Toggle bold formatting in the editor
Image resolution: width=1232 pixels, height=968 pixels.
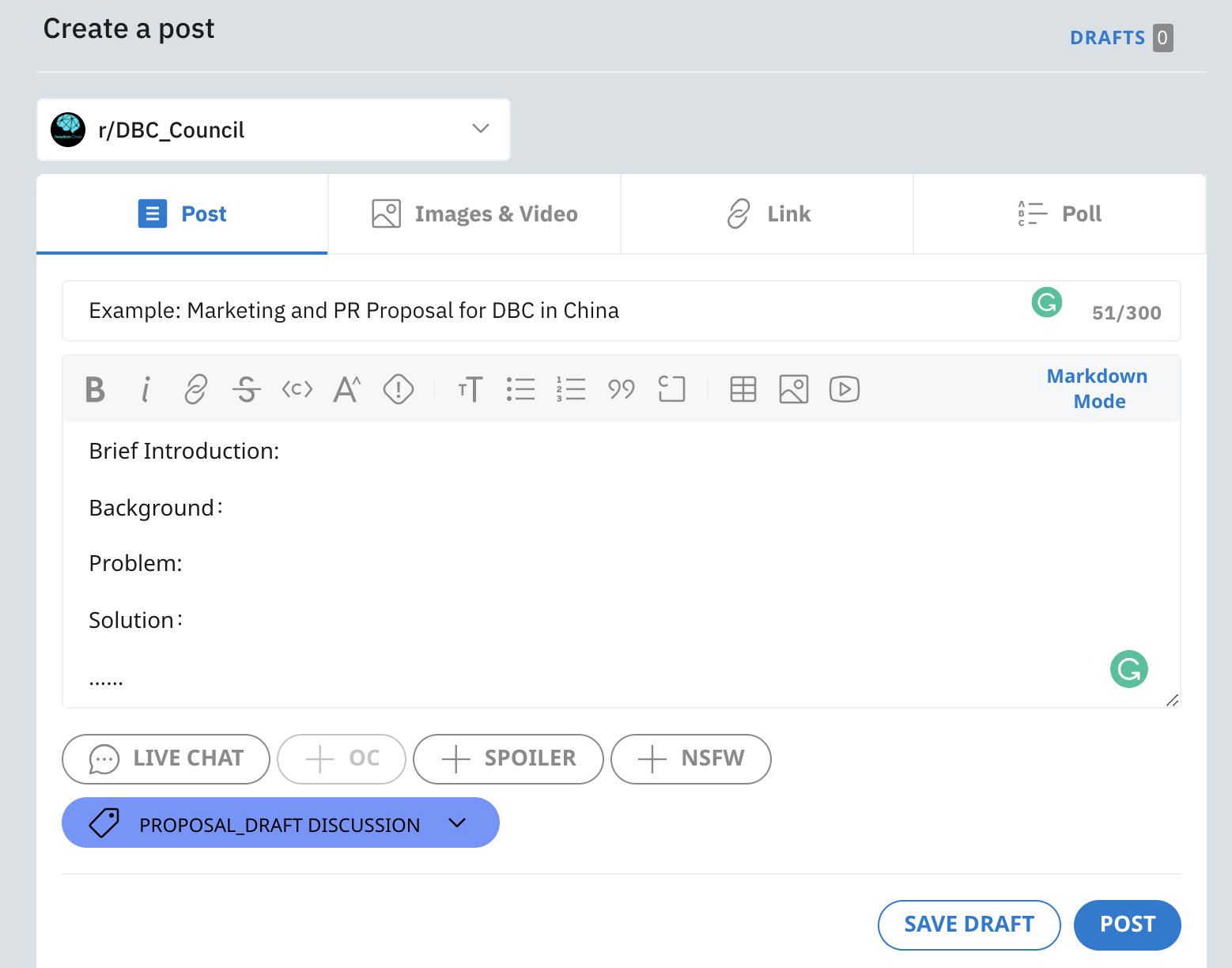click(x=95, y=389)
